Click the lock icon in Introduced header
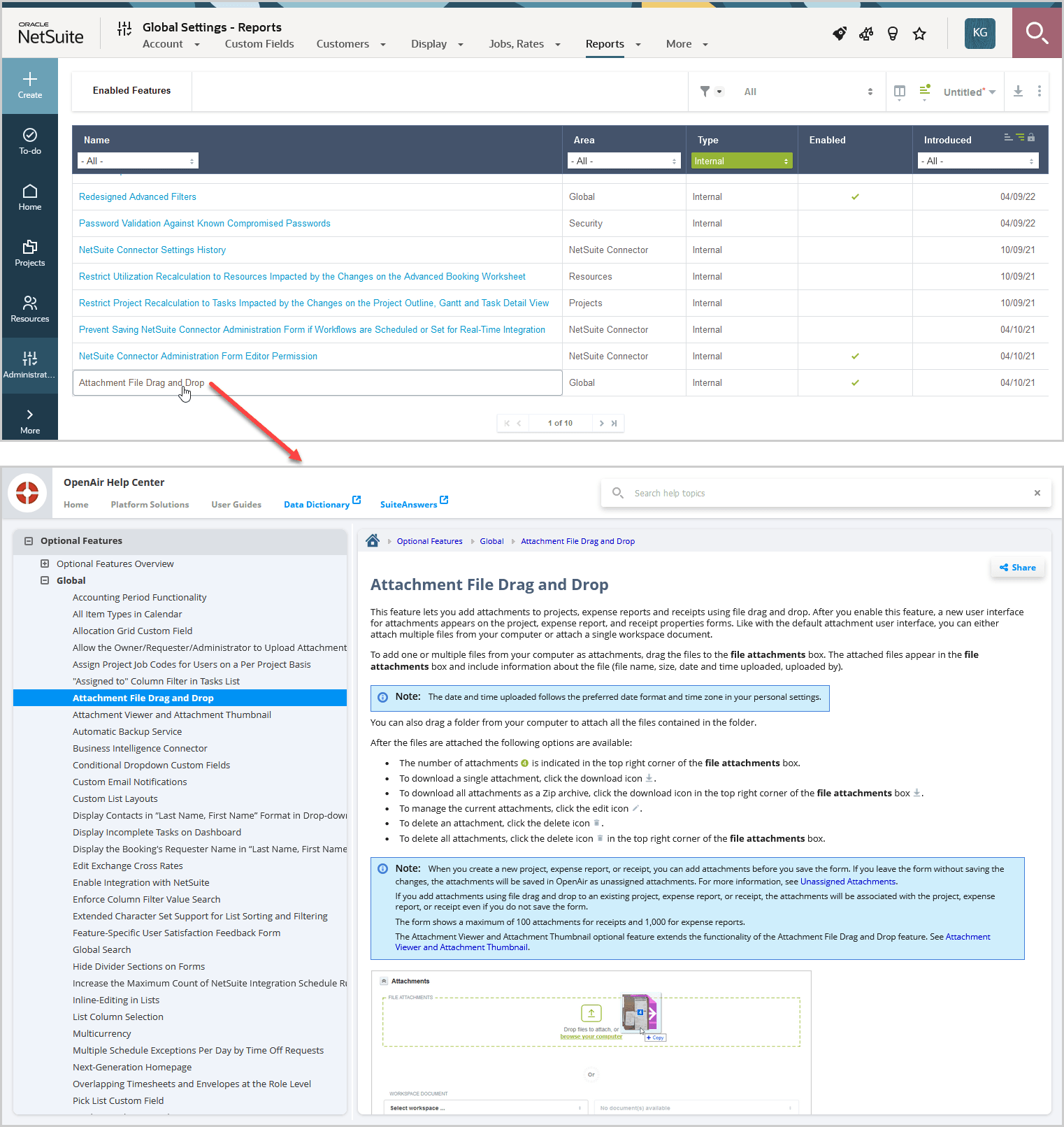 click(x=1031, y=138)
